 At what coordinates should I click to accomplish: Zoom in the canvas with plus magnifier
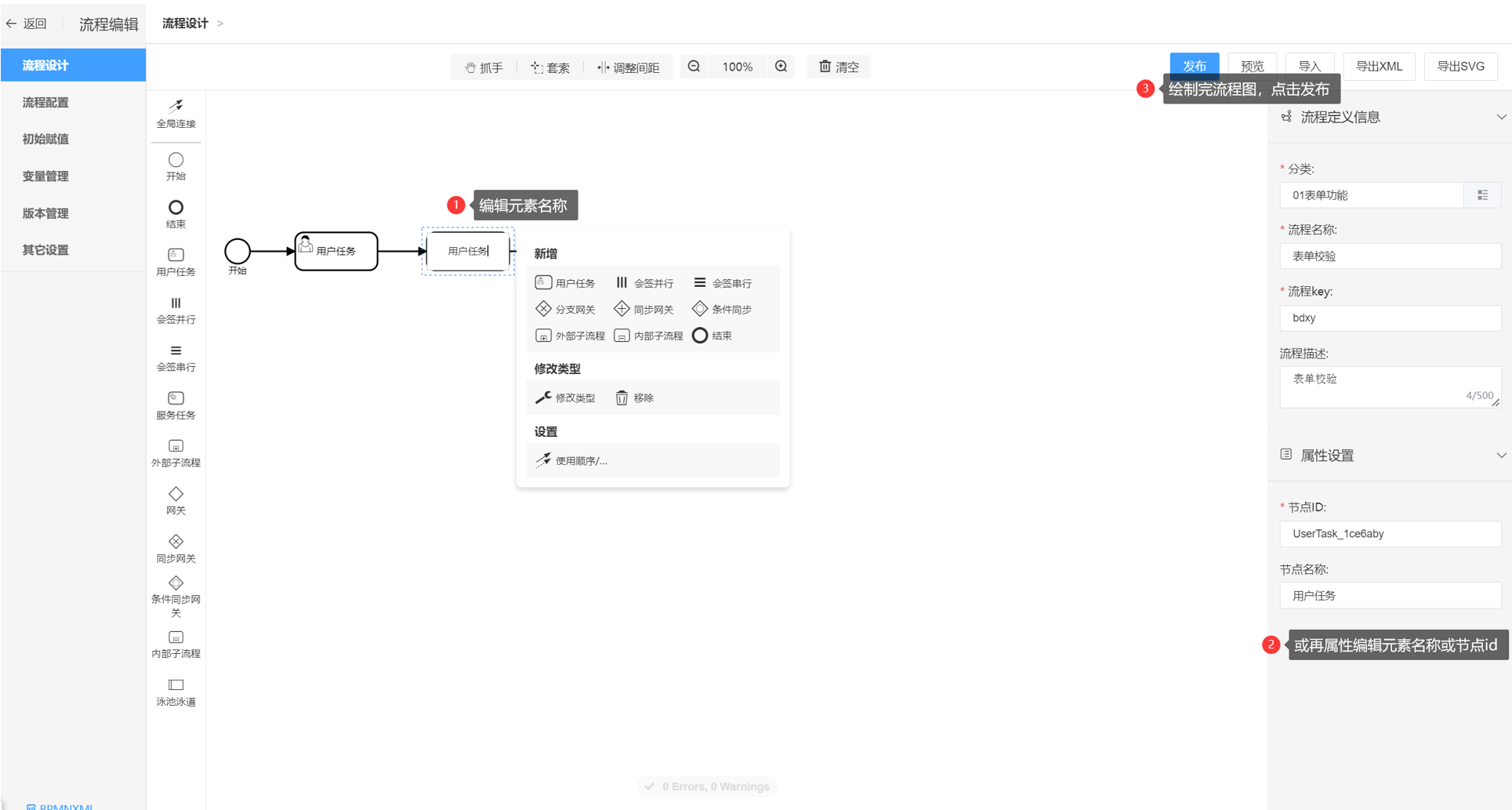(781, 67)
